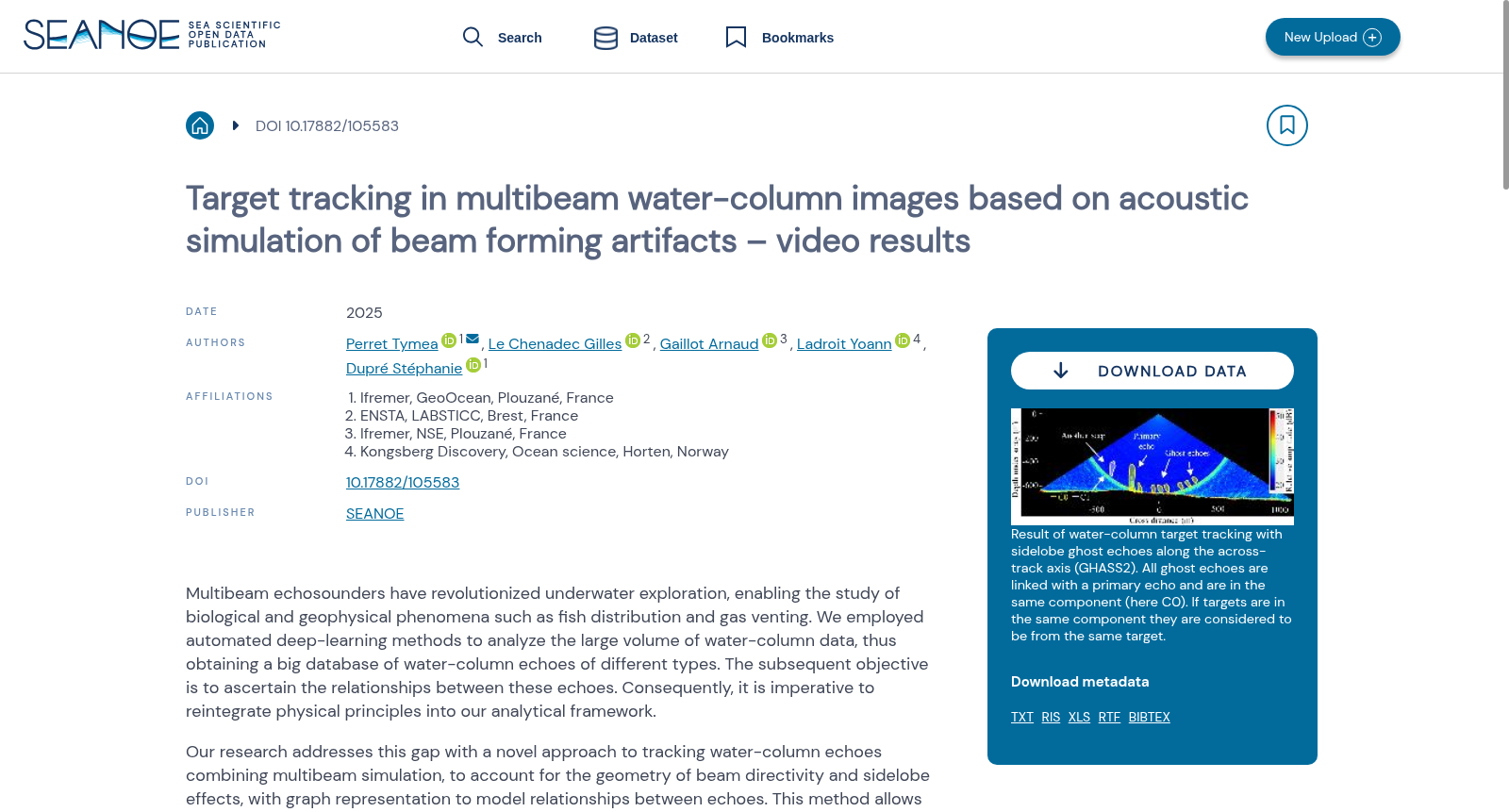Download metadata as BIBTEX
This screenshot has width=1509, height=812.
point(1149,718)
